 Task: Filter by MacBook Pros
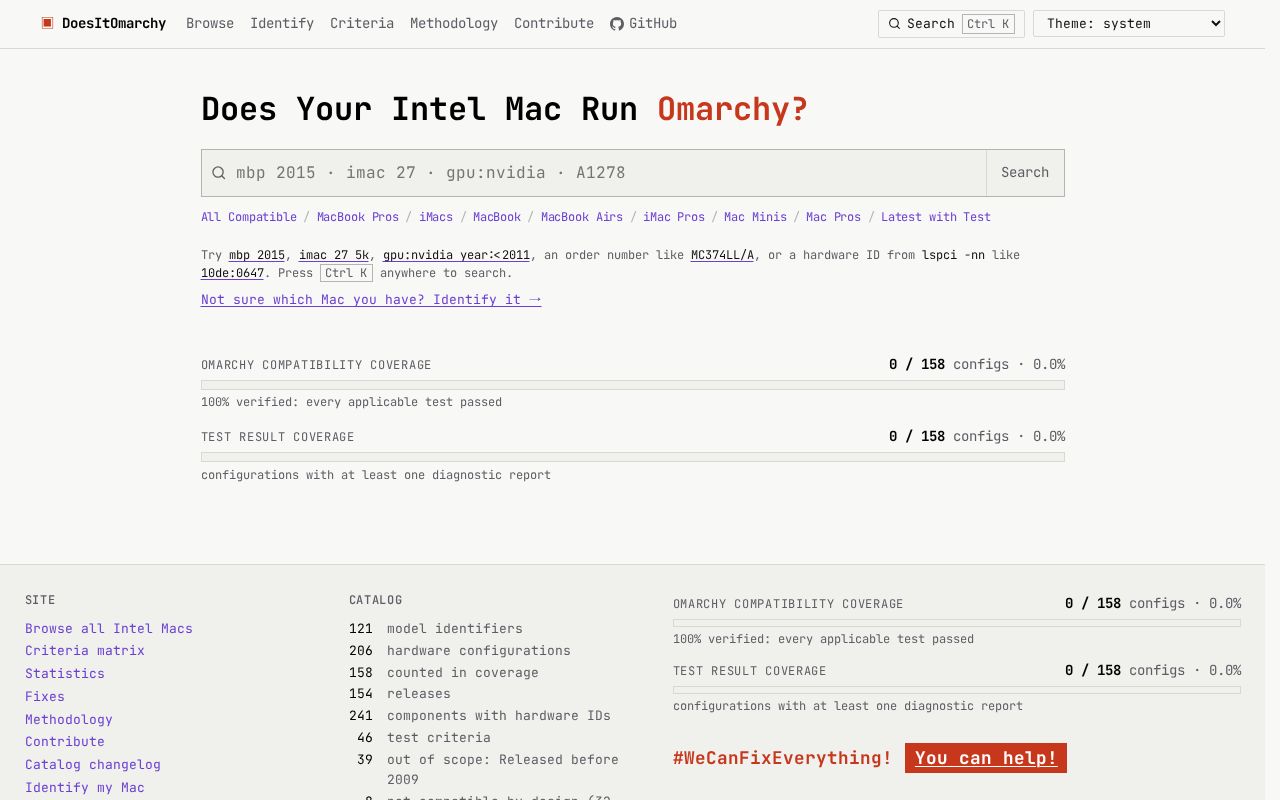pos(358,217)
